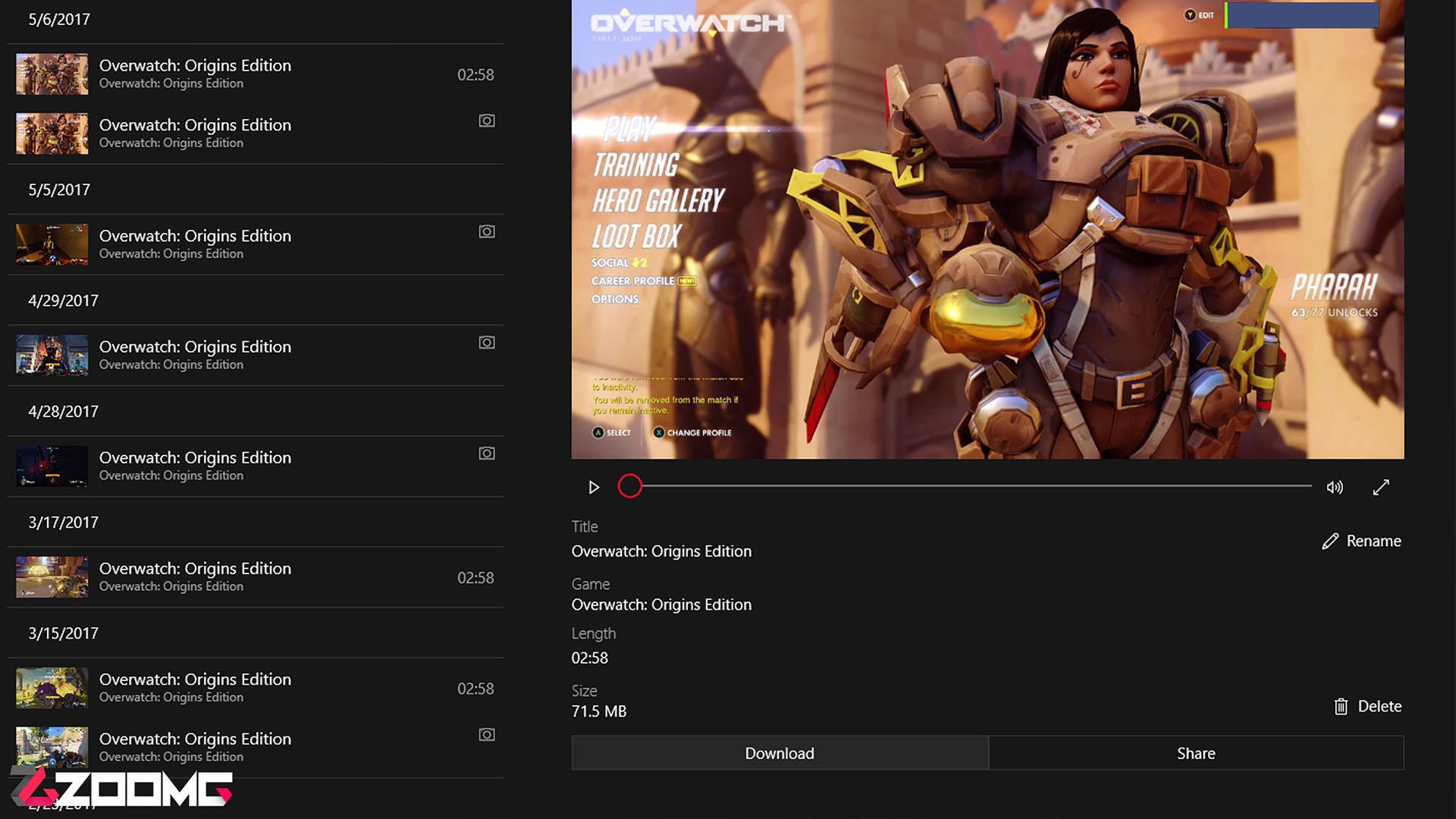The image size is (1456, 819).
Task: Select the 4/29/2017 Overwatch screenshot title
Action: 195,347
